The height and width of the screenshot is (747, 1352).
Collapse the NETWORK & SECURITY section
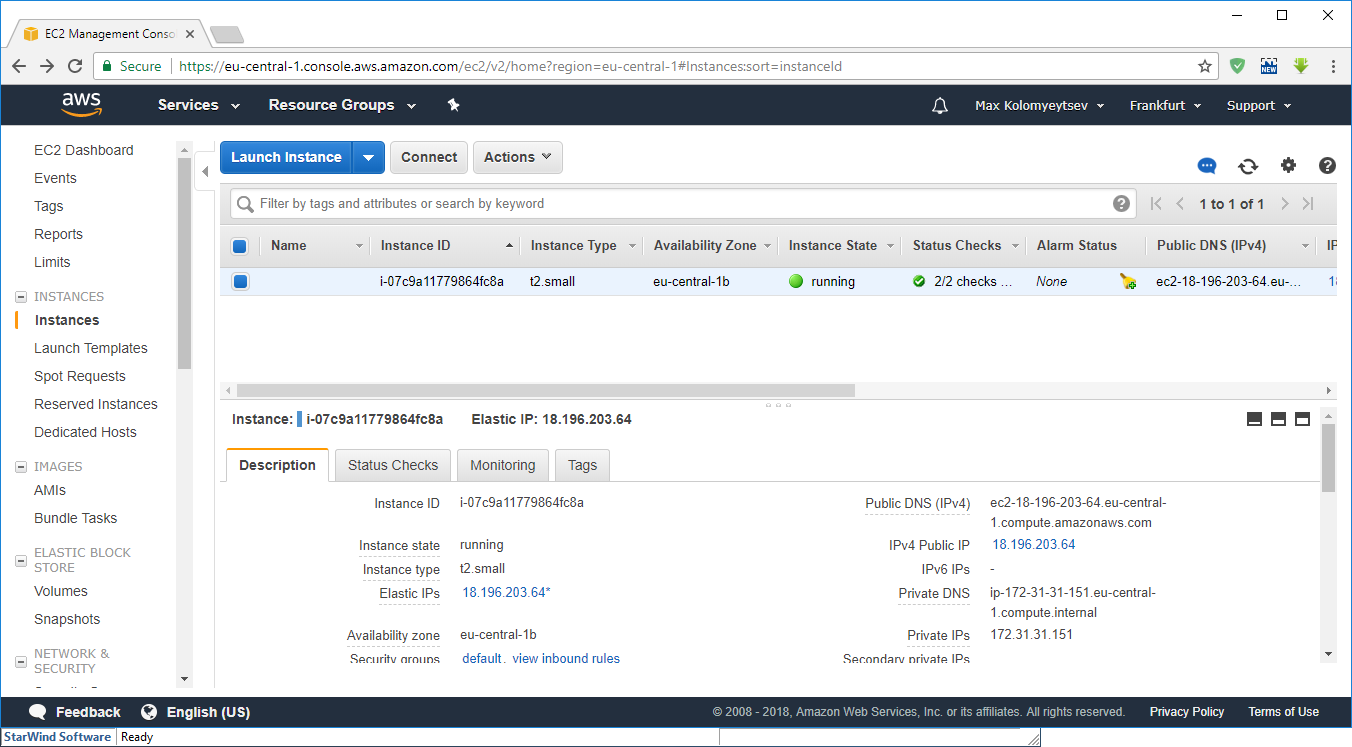point(21,661)
